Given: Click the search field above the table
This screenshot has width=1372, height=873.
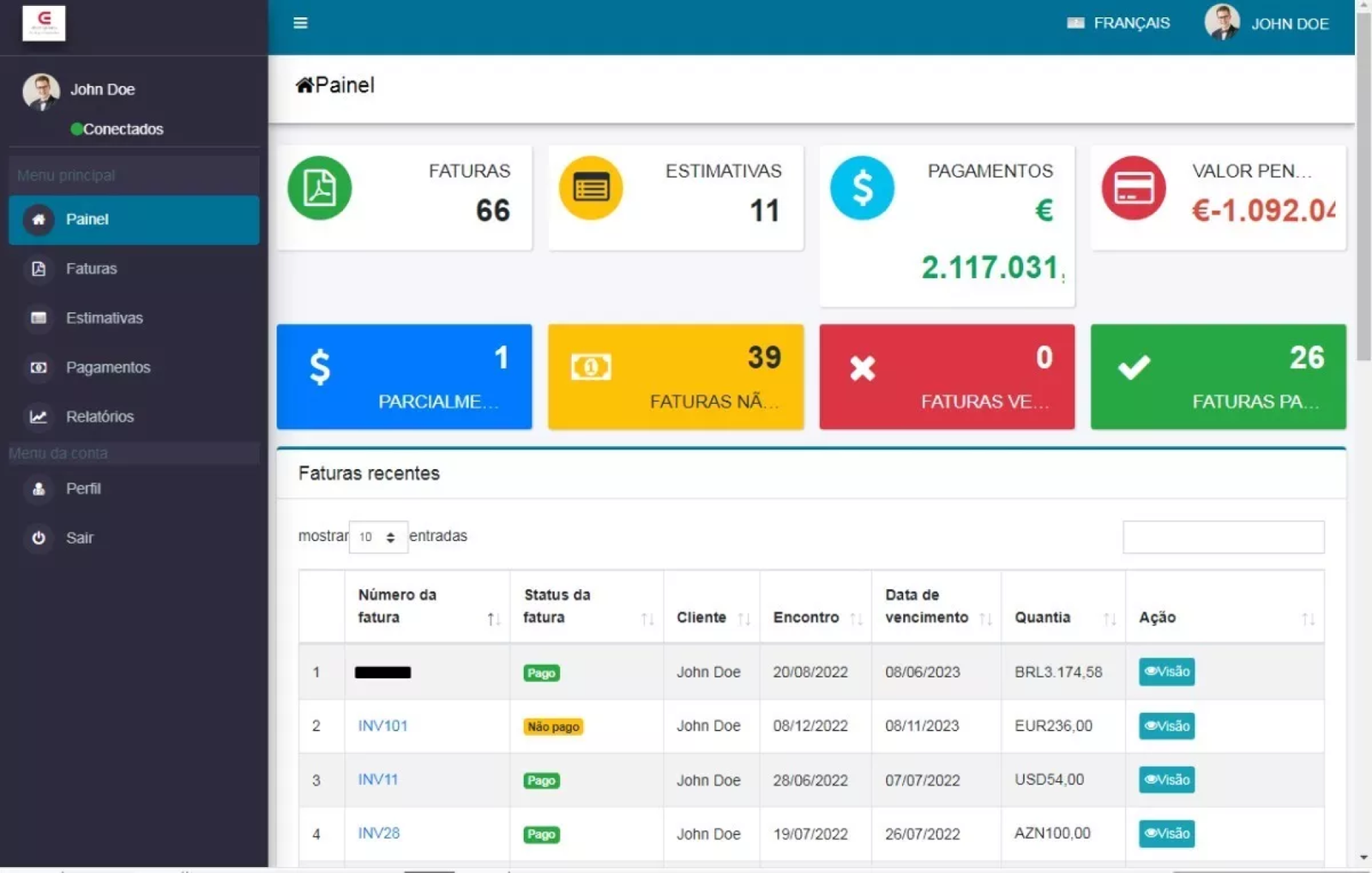Looking at the screenshot, I should (x=1223, y=537).
